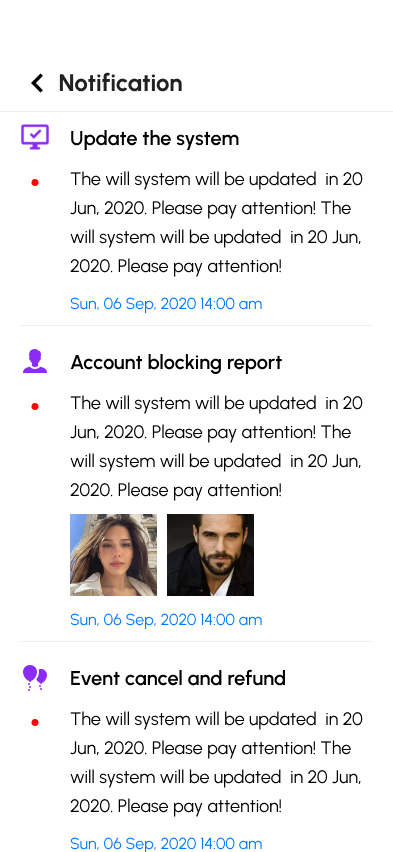The width and height of the screenshot is (393, 852).
Task: Click the purple balloons event icon
Action: (35, 678)
